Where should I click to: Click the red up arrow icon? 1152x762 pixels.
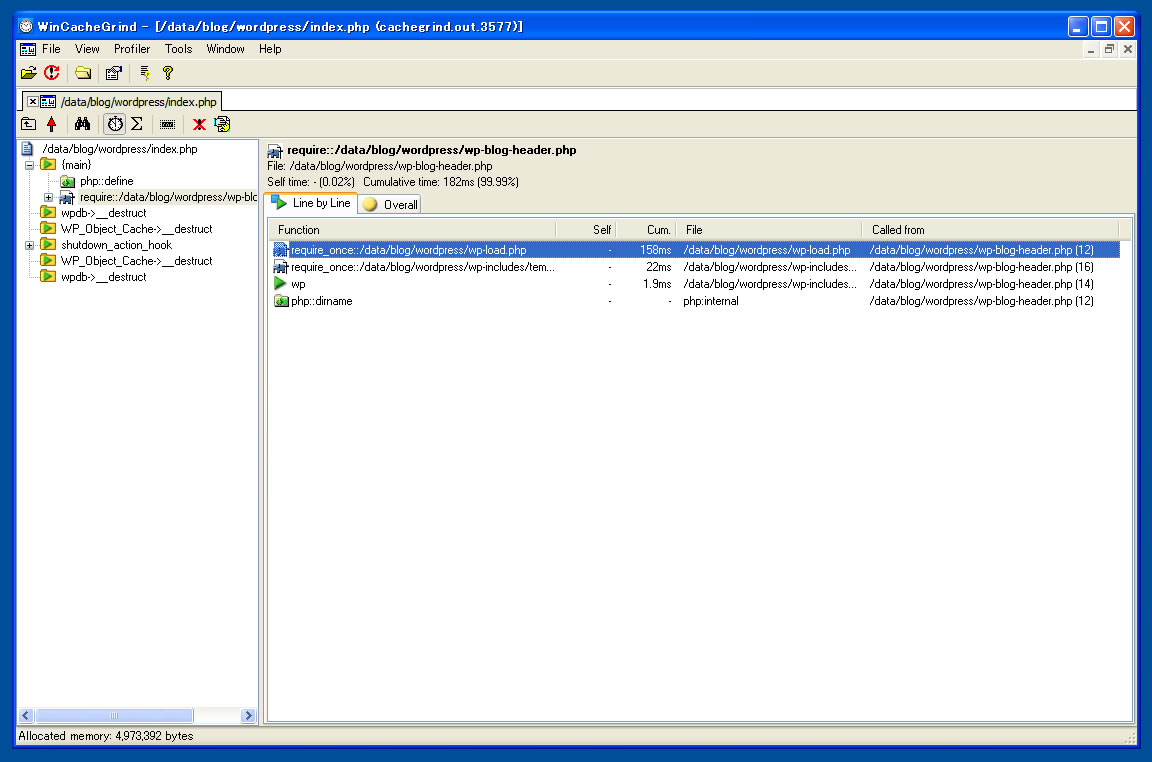click(52, 124)
